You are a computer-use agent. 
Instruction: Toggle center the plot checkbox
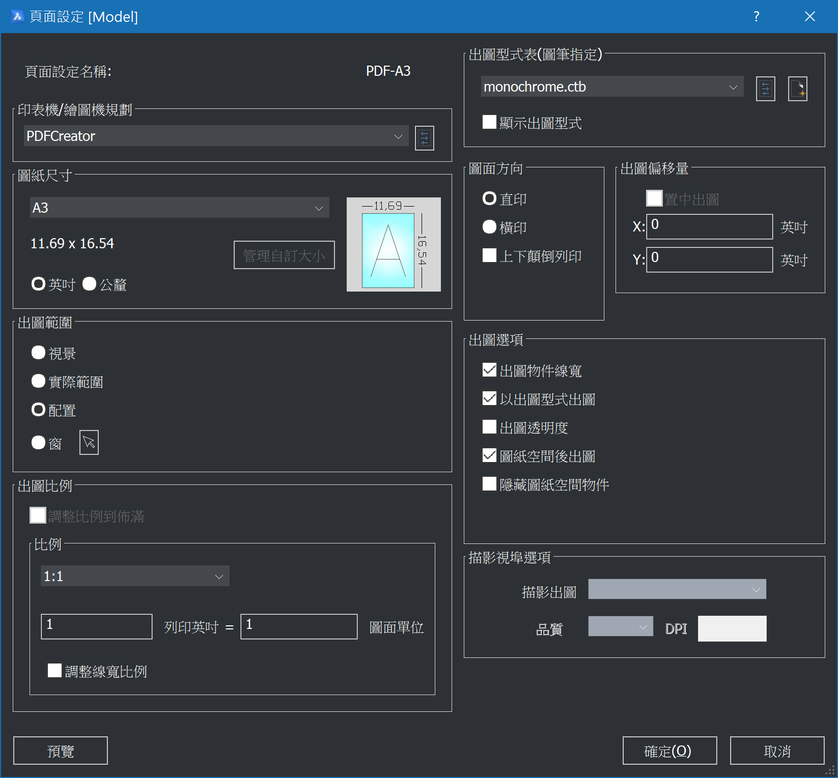654,198
